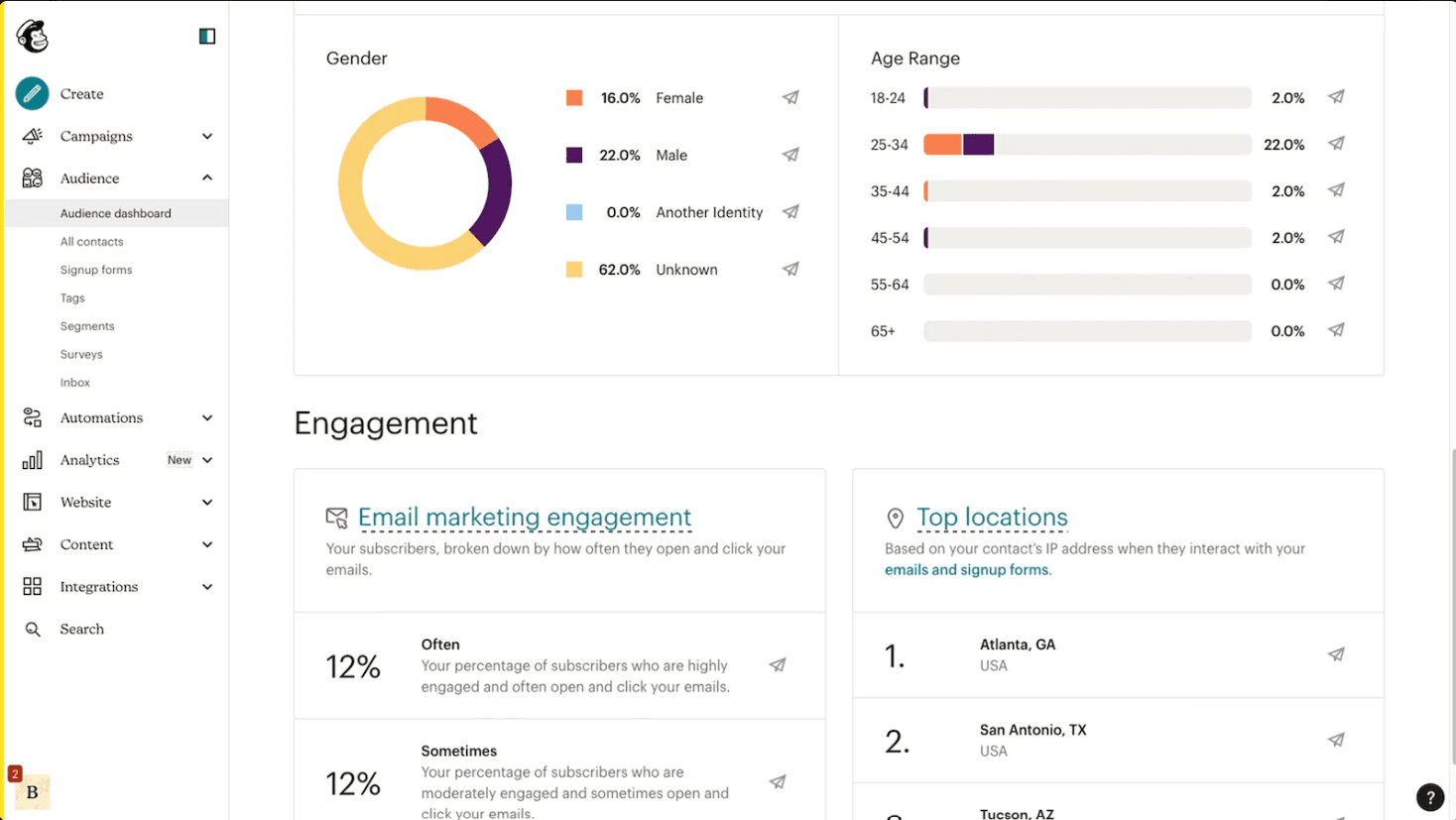Click send icon for 25-34 age range
Image resolution: width=1456 pixels, height=820 pixels.
pos(1336,144)
